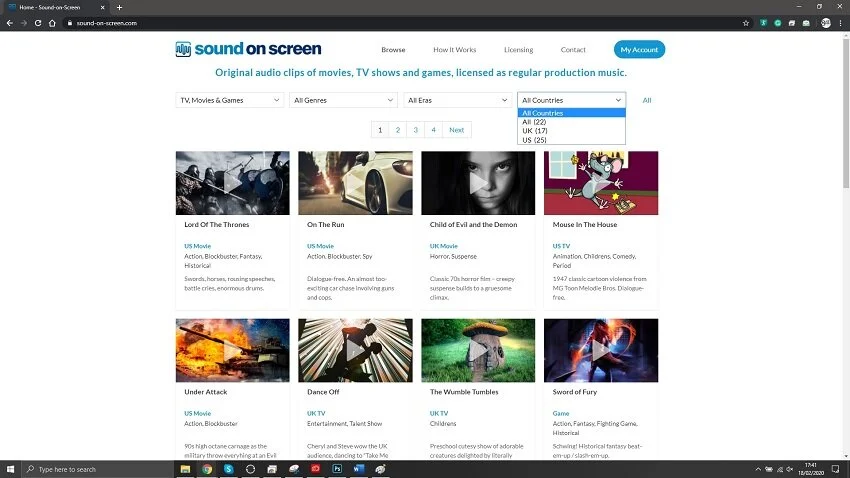Reload the page using the refresh icon

[x=38, y=23]
